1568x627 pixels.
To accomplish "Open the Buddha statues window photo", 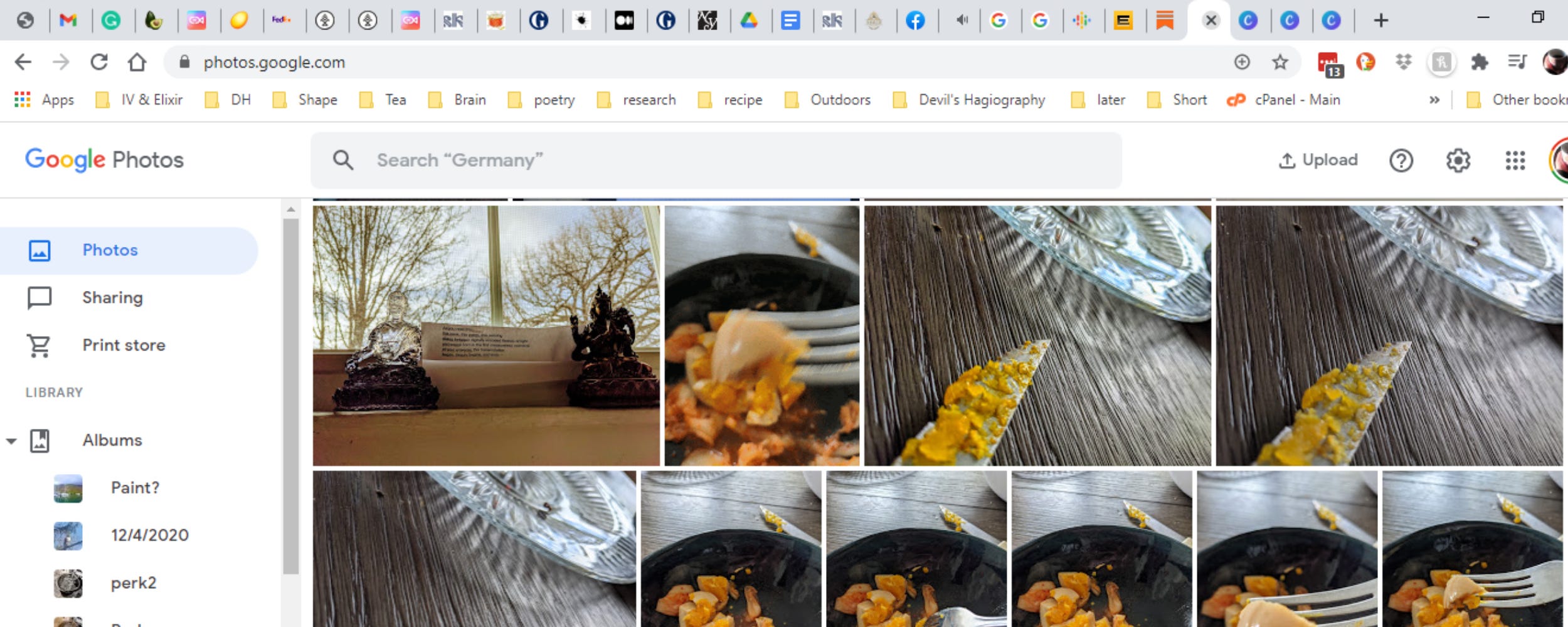I will coord(486,335).
